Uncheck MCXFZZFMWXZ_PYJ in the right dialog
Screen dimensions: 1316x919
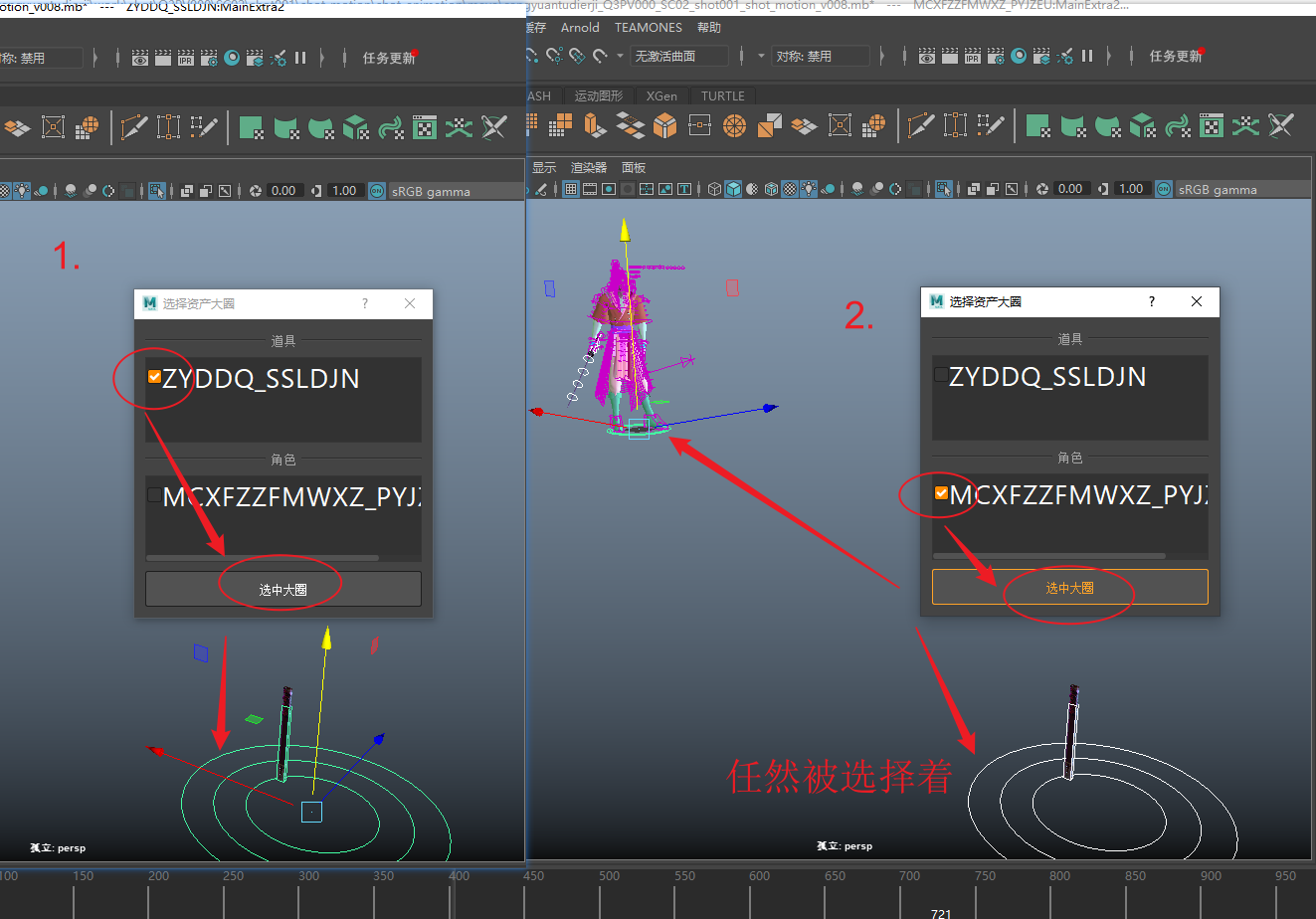[x=941, y=493]
